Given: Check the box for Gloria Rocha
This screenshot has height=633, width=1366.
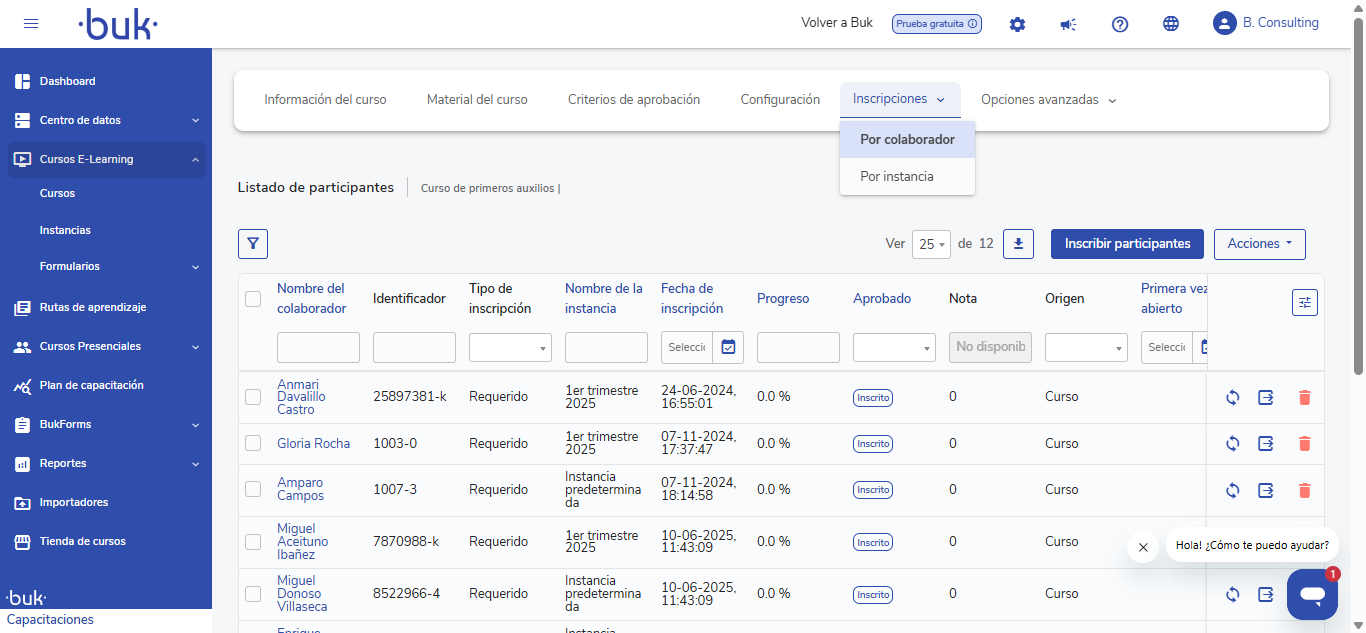Looking at the screenshot, I should (x=253, y=443).
